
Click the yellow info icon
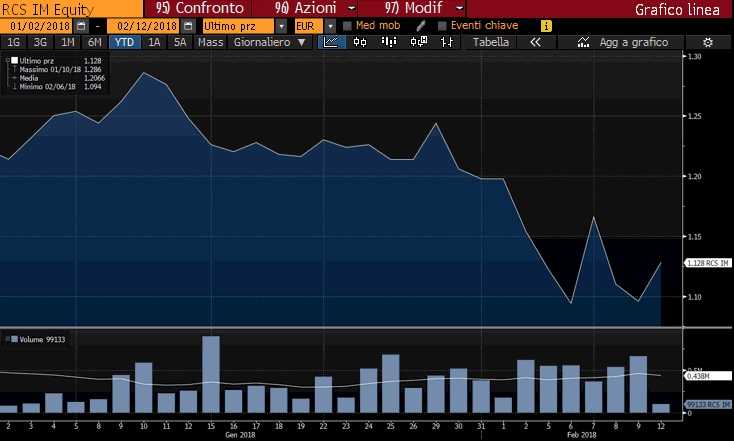coord(546,26)
